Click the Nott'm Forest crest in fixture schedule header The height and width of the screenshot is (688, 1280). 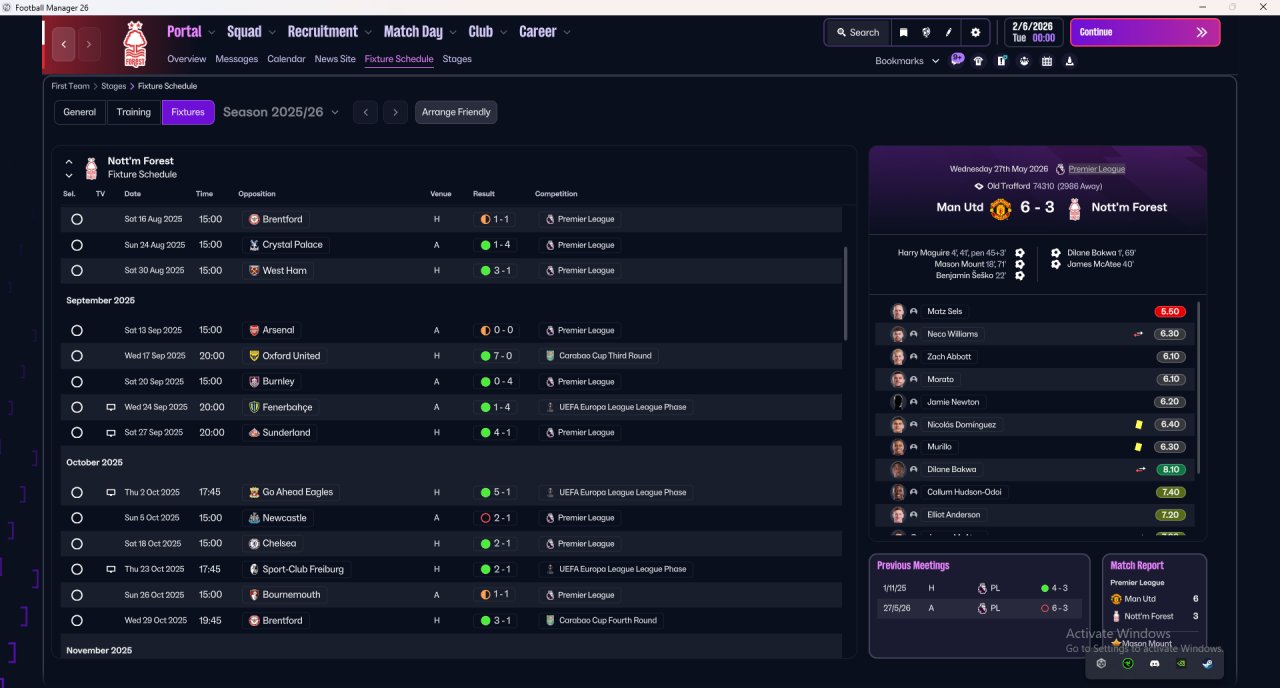click(91, 167)
